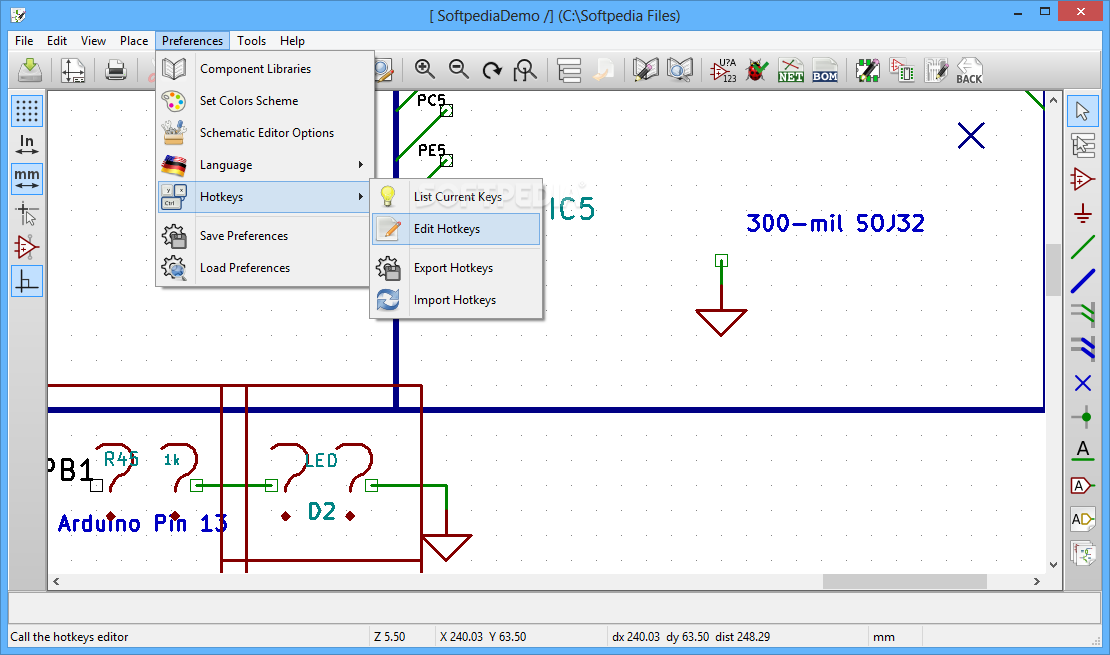Select Import Hotkeys
The width and height of the screenshot is (1110, 655).
click(457, 300)
